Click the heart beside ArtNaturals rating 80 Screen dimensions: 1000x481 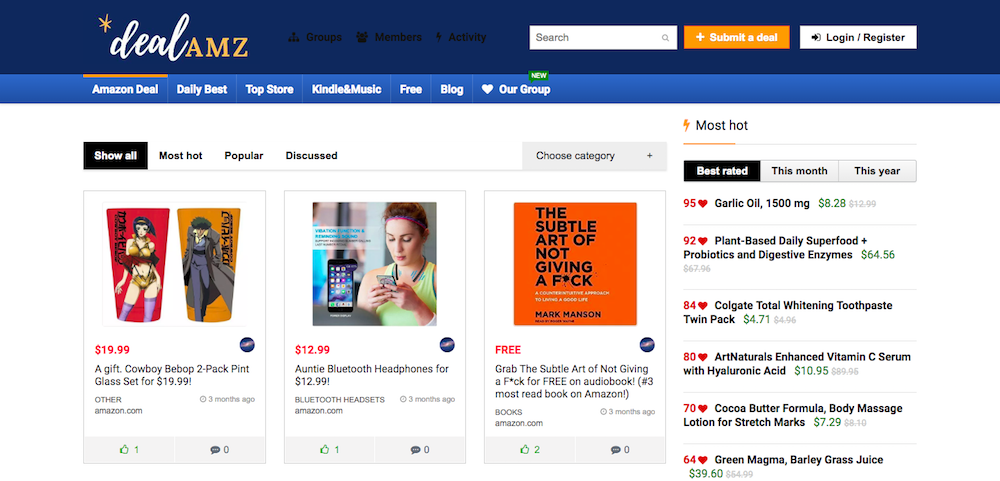tap(703, 358)
